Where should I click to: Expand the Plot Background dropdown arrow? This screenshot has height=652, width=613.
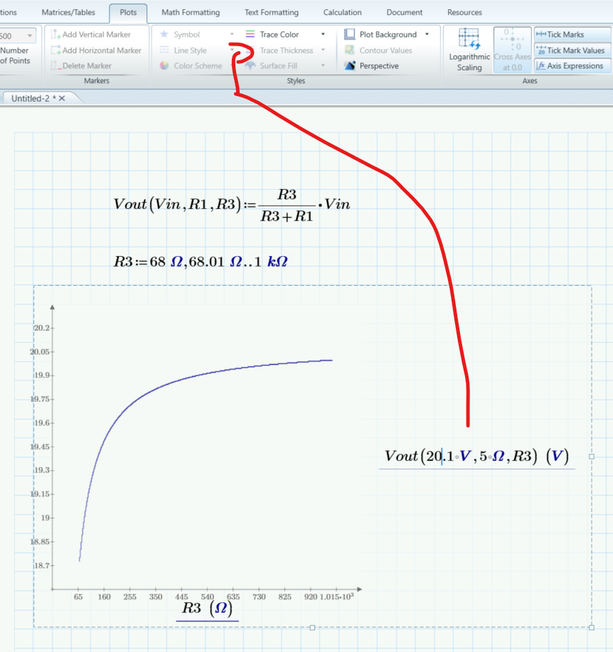[x=427, y=34]
